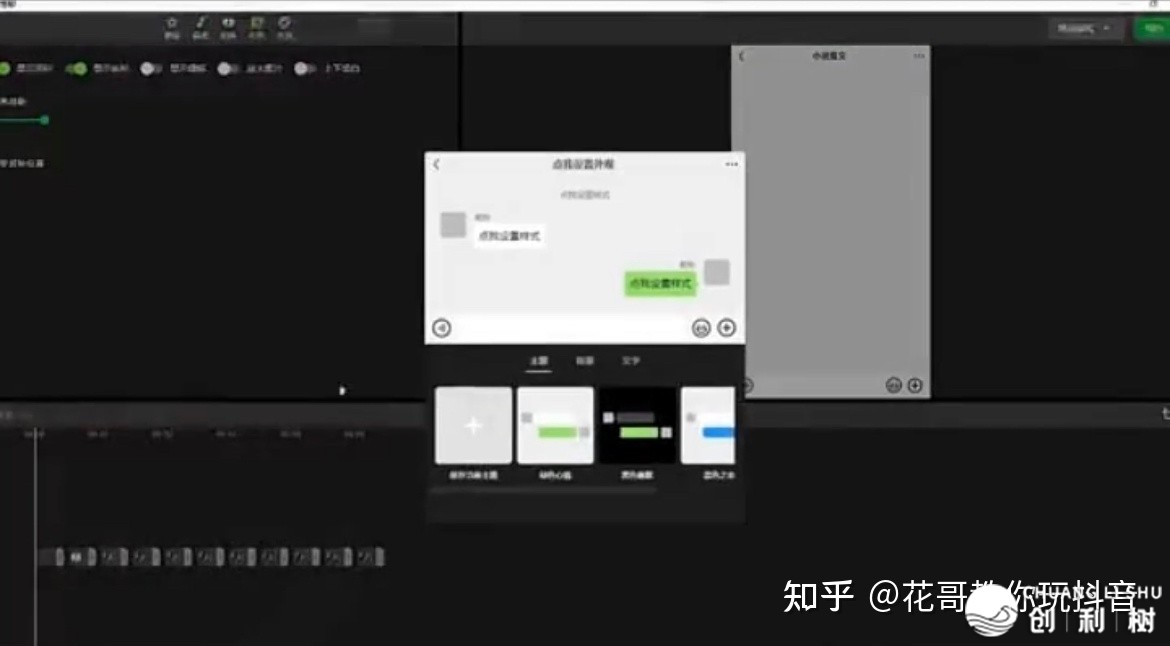Click the back arrow in chat style dialog
This screenshot has height=646, width=1170.
point(436,164)
